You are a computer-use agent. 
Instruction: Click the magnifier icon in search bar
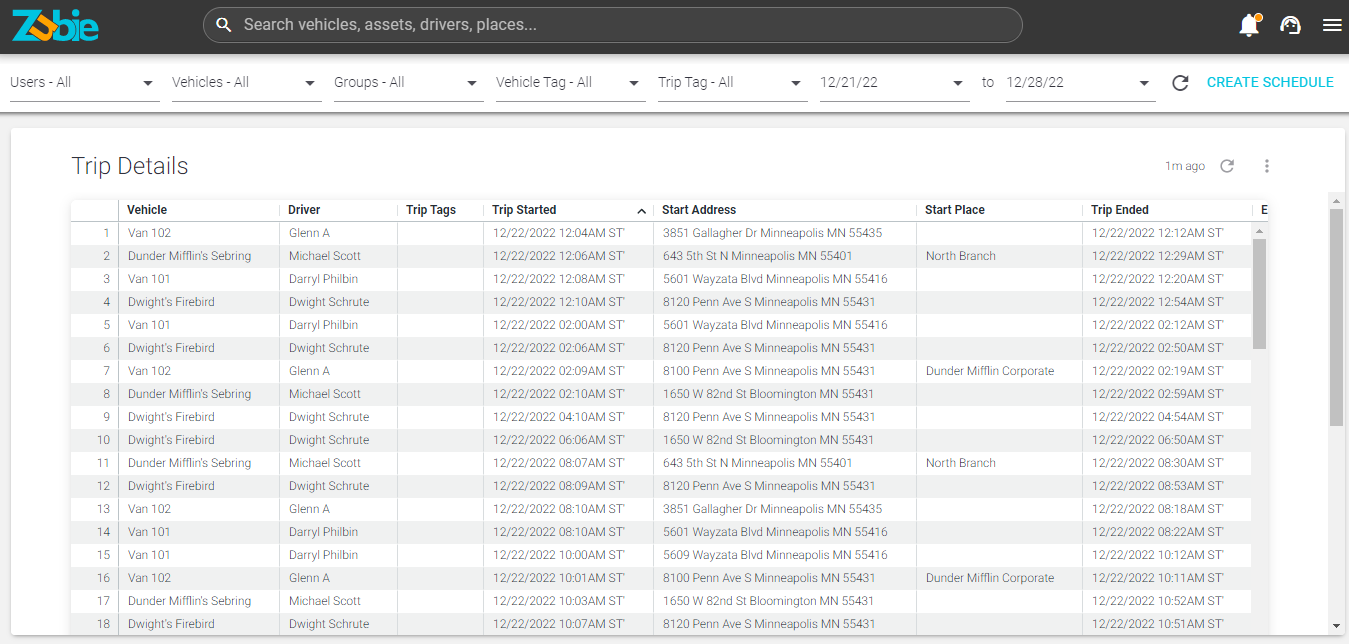224,25
